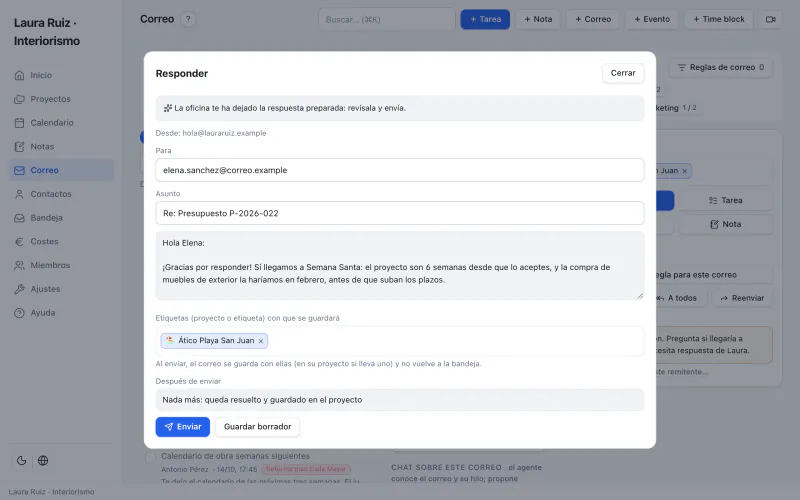Open Miembros in the sidebar
The height and width of the screenshot is (500, 800).
pos(61,265)
